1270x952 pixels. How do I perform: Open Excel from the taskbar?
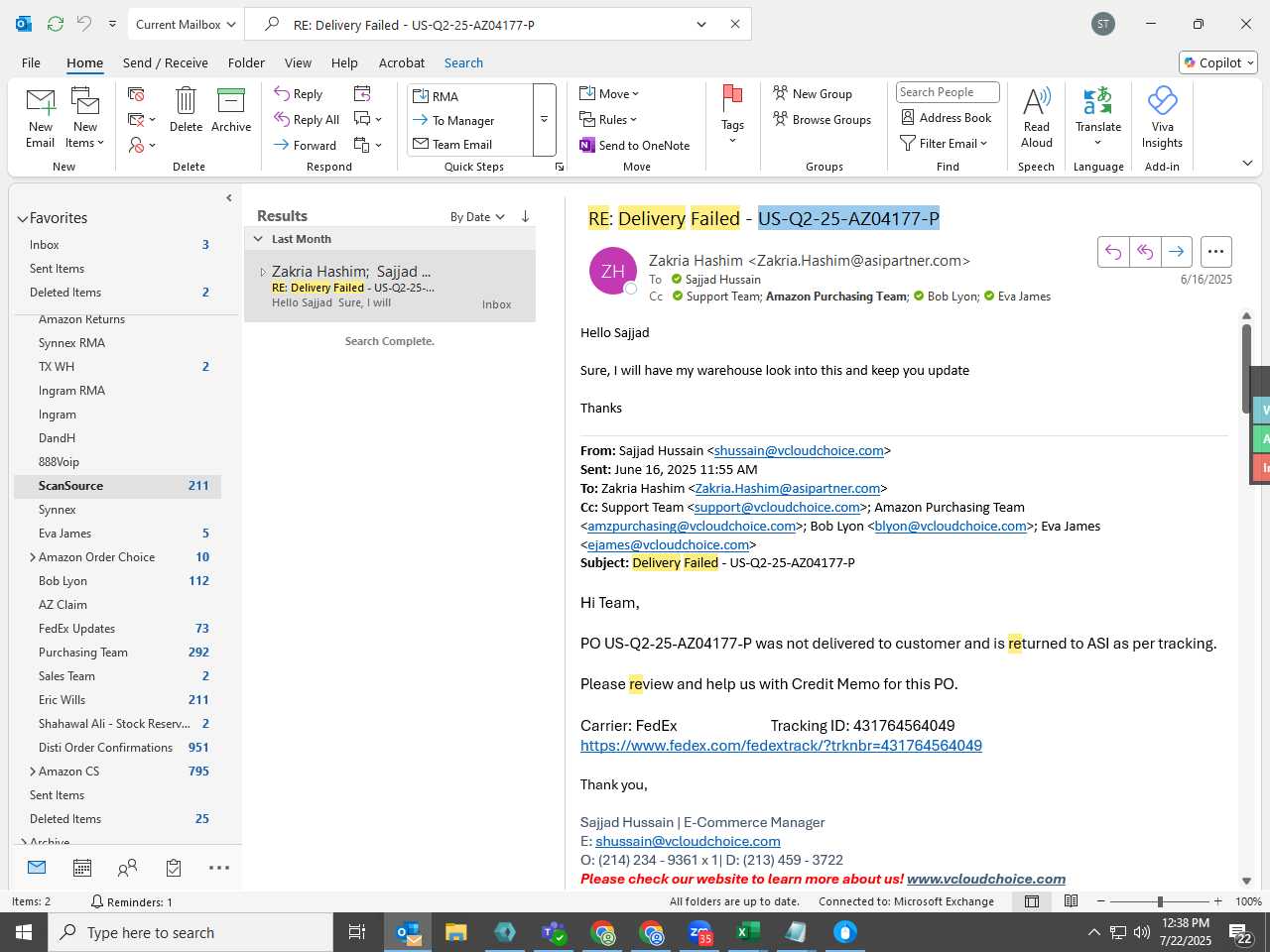pos(747,932)
